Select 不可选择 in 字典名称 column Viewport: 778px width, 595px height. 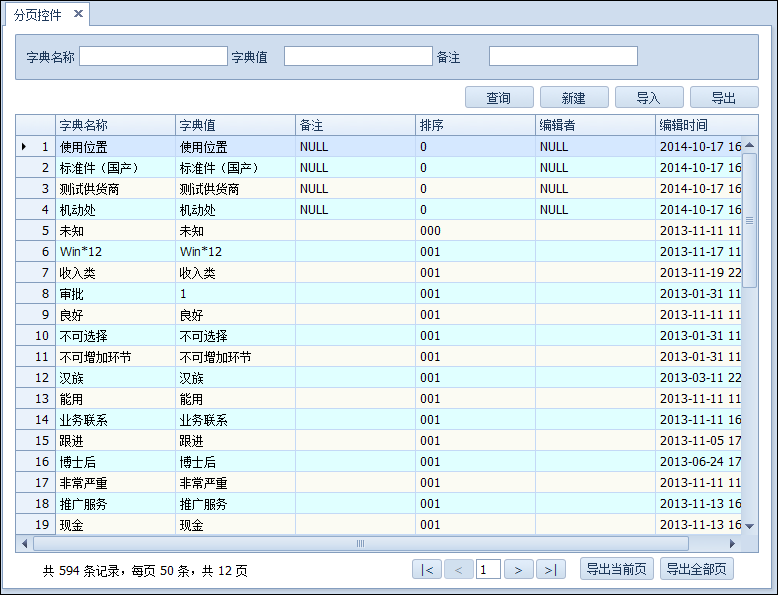(x=115, y=335)
